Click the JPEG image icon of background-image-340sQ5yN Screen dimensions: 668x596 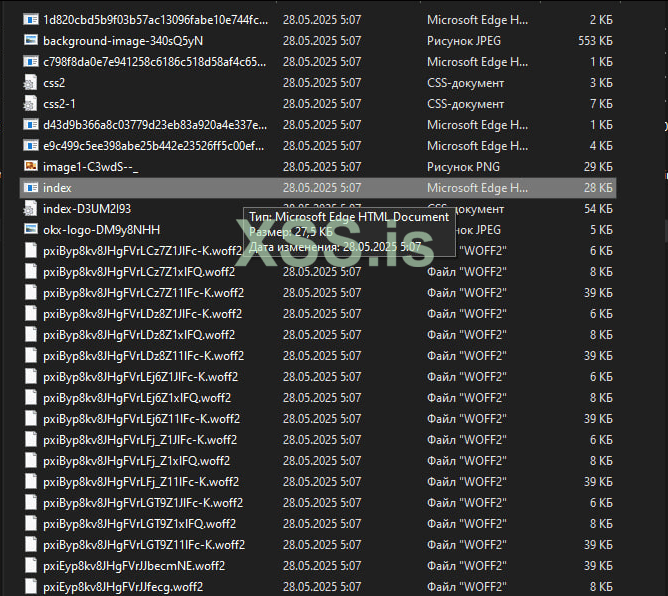coord(31,40)
